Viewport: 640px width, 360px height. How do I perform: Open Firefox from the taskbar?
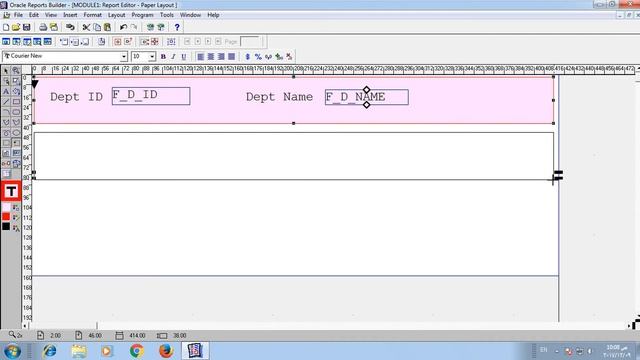point(166,351)
